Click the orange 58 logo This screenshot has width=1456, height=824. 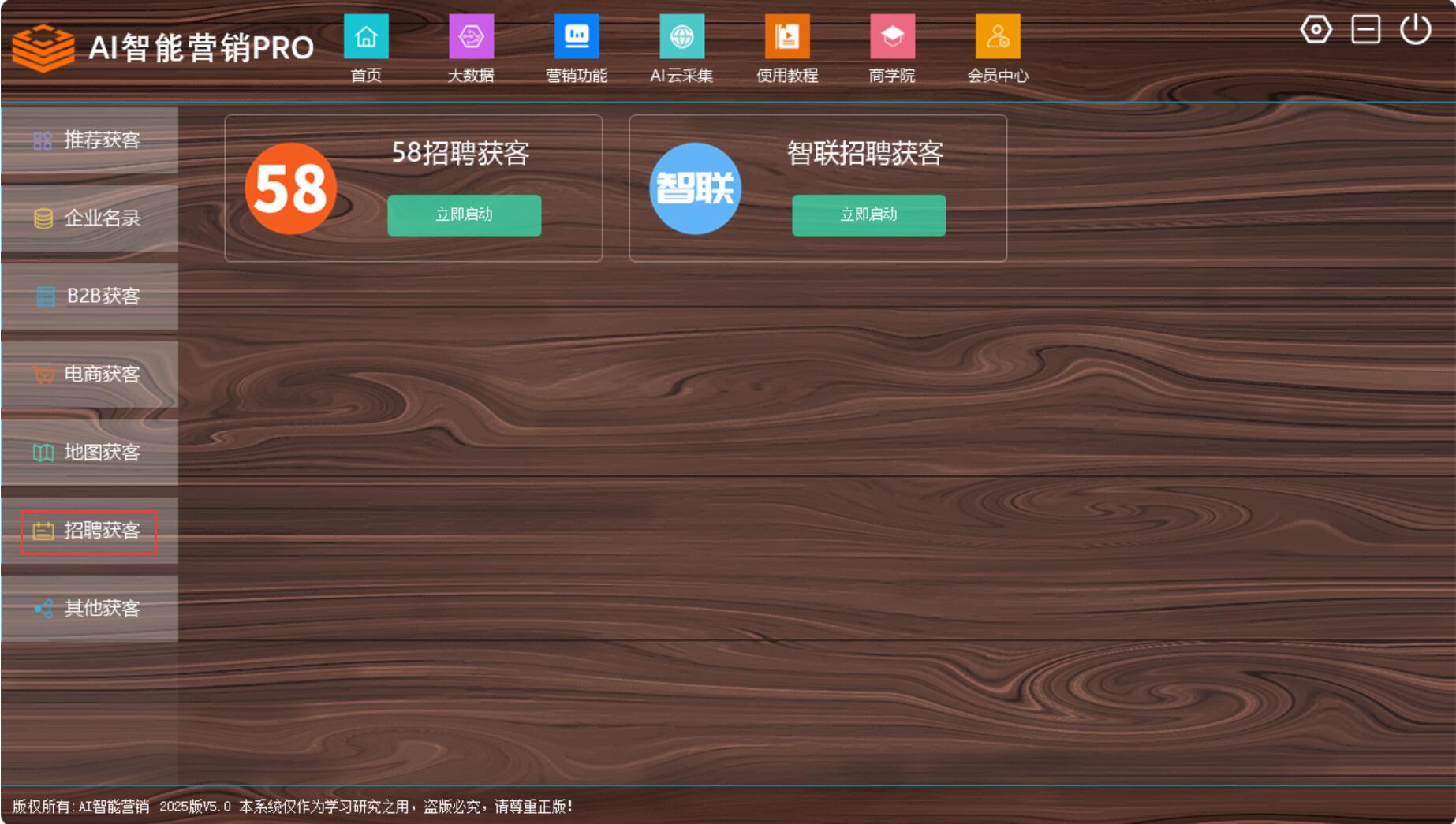point(290,188)
